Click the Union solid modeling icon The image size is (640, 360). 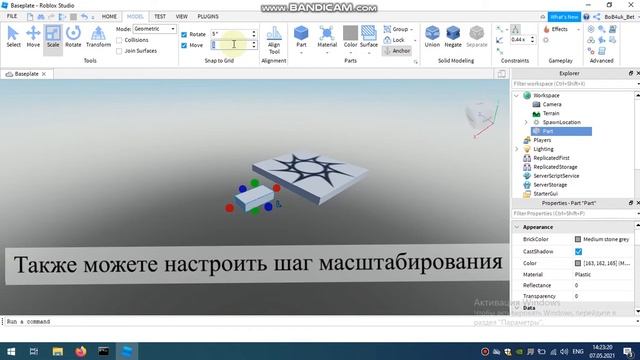432,33
